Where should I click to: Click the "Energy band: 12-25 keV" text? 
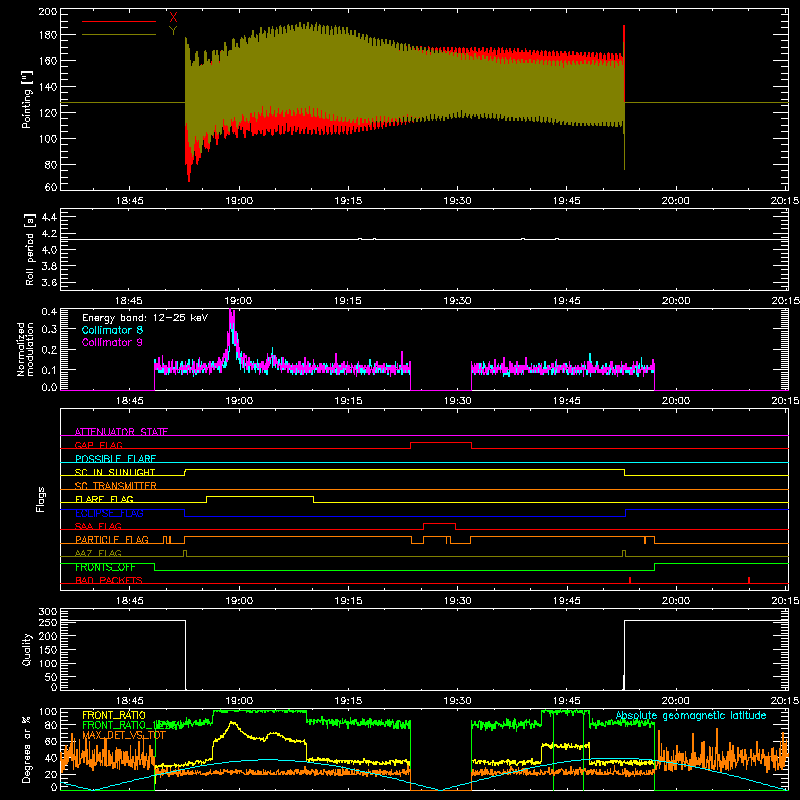[x=145, y=318]
